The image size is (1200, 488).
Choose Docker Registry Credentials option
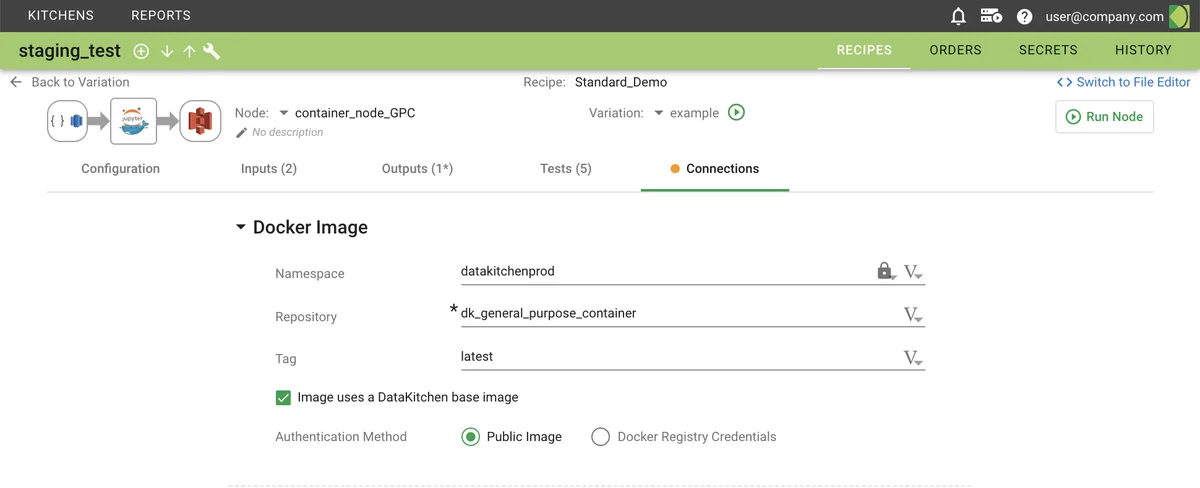click(600, 437)
